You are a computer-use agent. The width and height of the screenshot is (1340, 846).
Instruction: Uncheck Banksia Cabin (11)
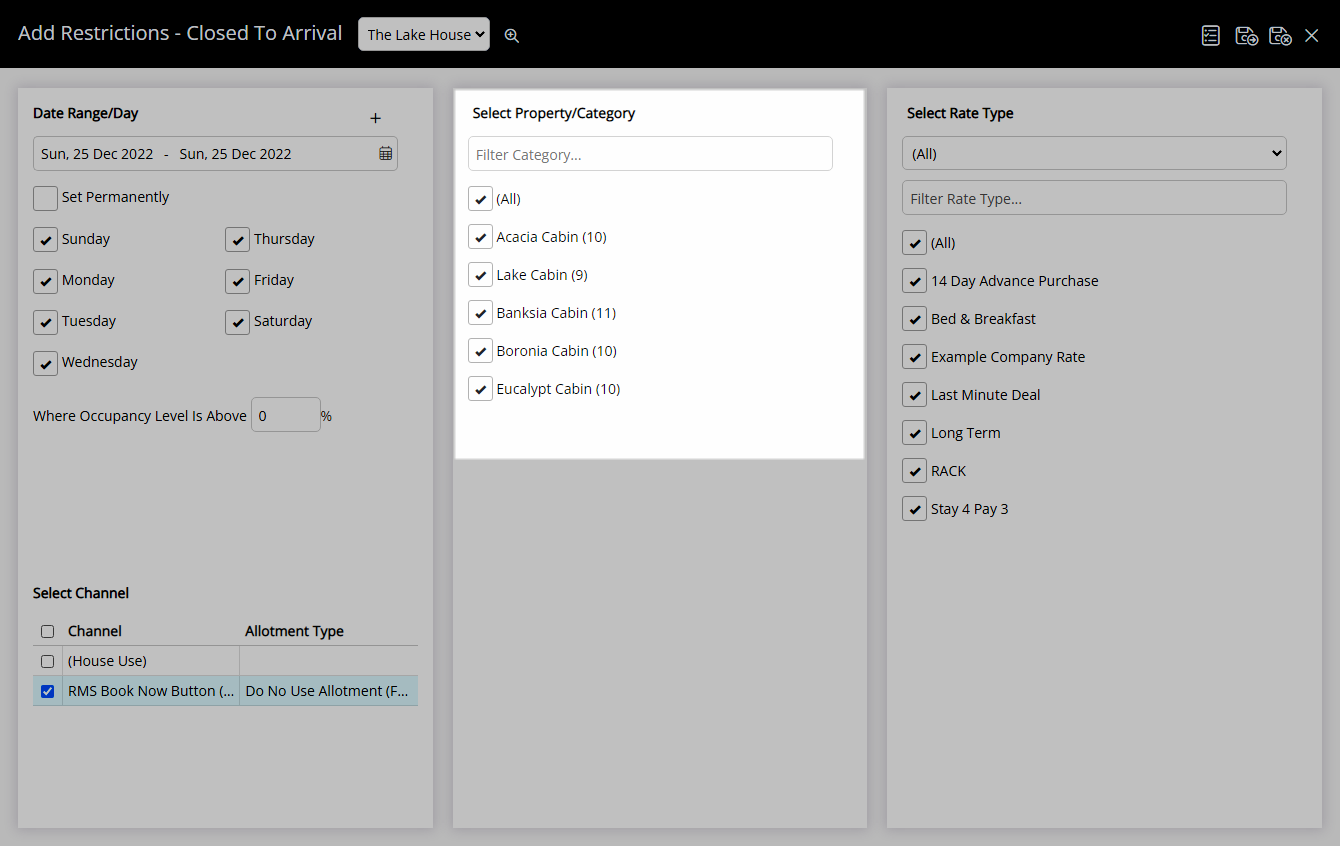pos(480,313)
